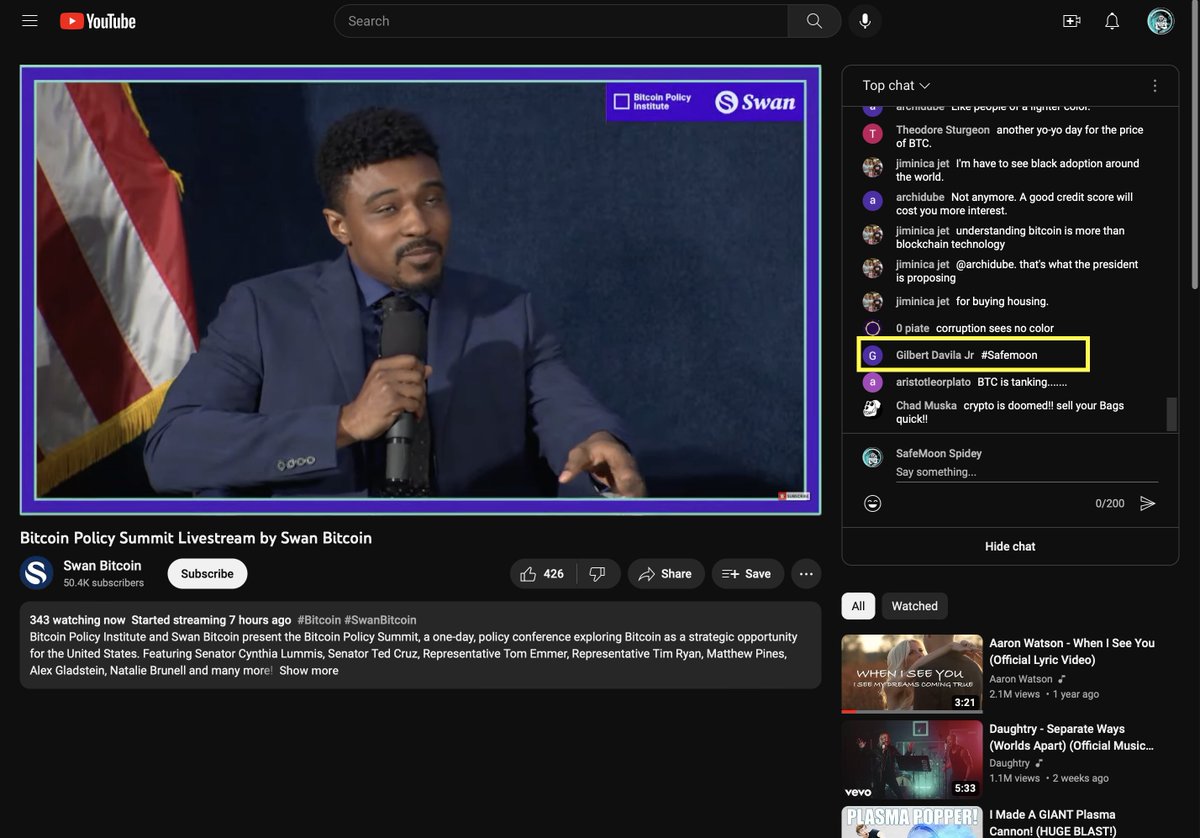The width and height of the screenshot is (1200, 838).
Task: Click 'for buying housing.' chat message
Action: (1002, 301)
